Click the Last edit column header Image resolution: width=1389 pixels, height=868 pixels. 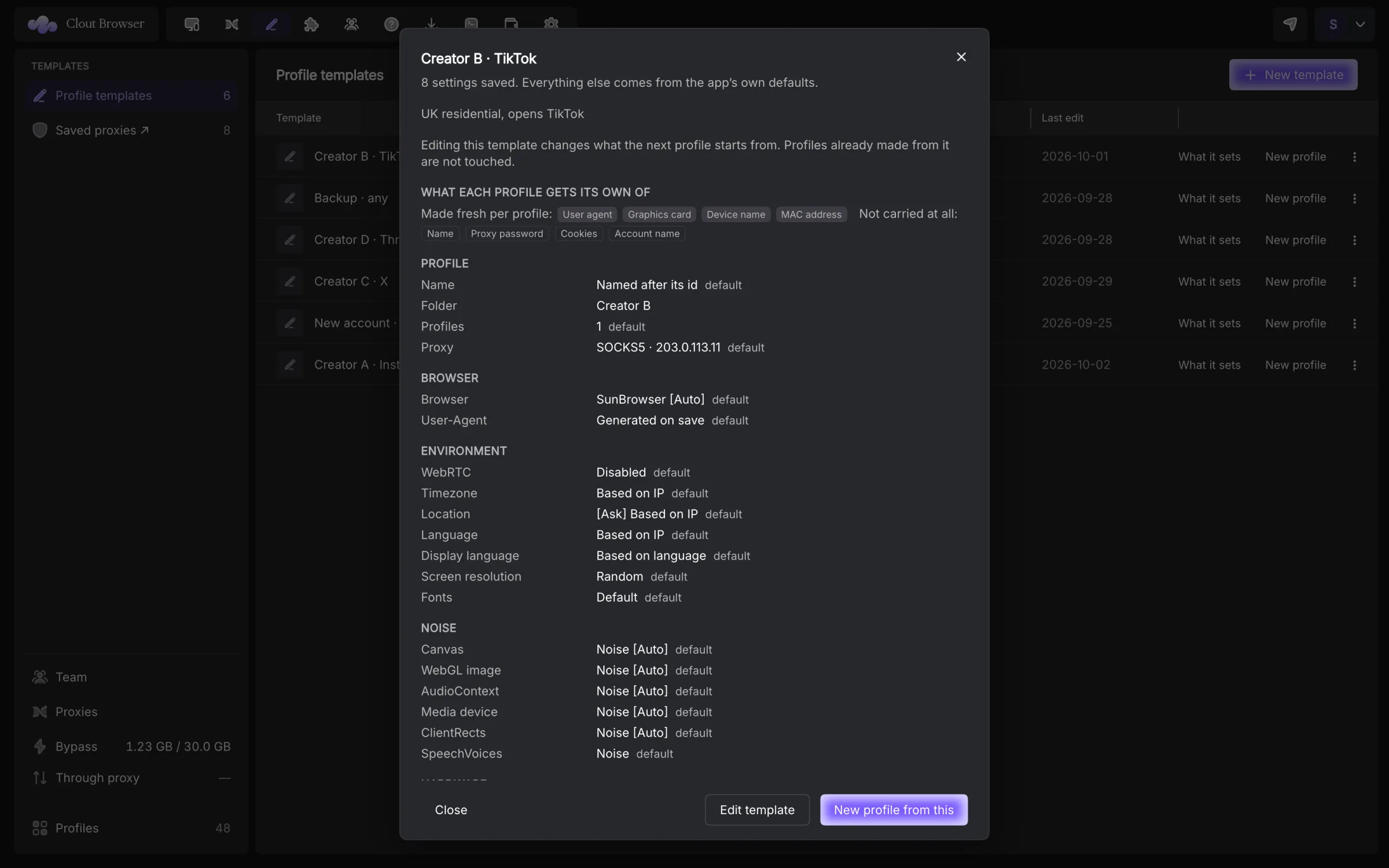coord(1062,117)
